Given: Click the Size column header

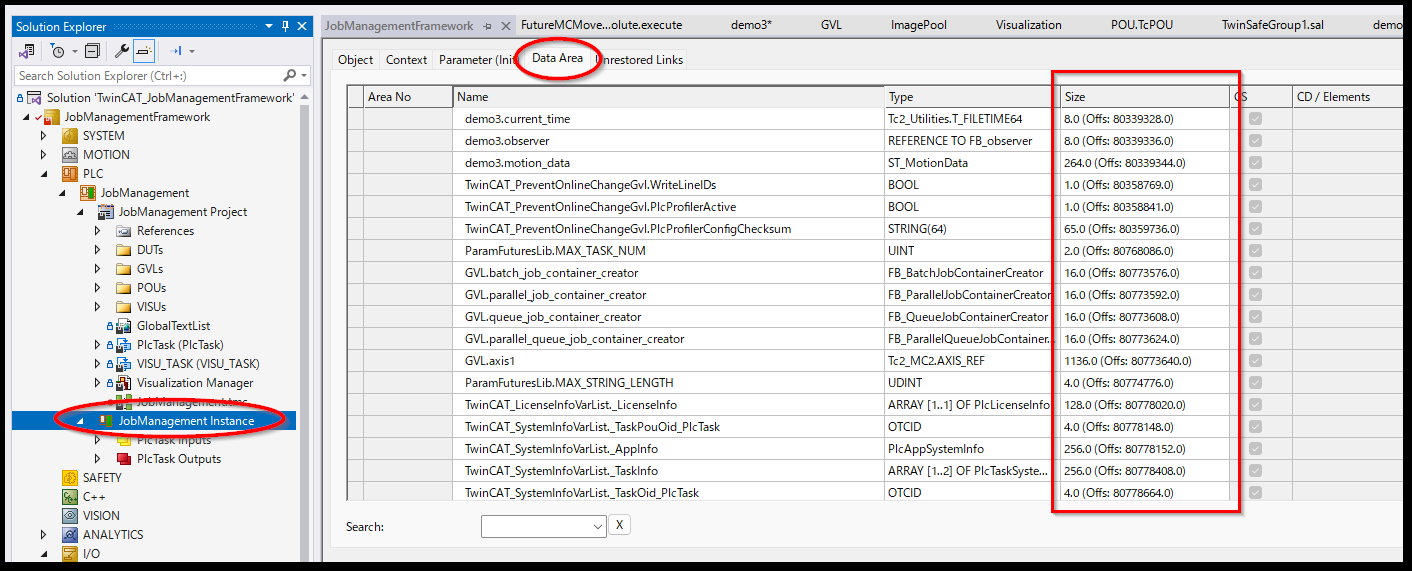Looking at the screenshot, I should (1143, 97).
